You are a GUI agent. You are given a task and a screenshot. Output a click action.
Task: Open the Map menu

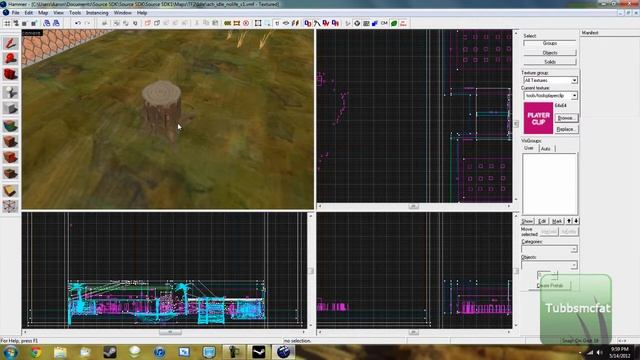point(43,13)
